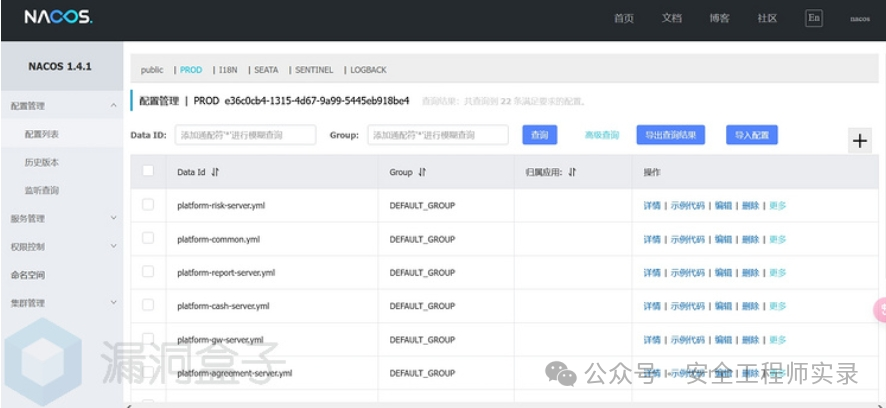Switch to the SEATA namespace tab

266,70
